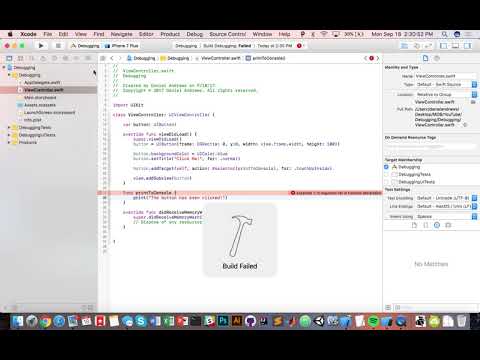
Task: Select Main.storyboard in the navigator
Action: tap(40, 97)
